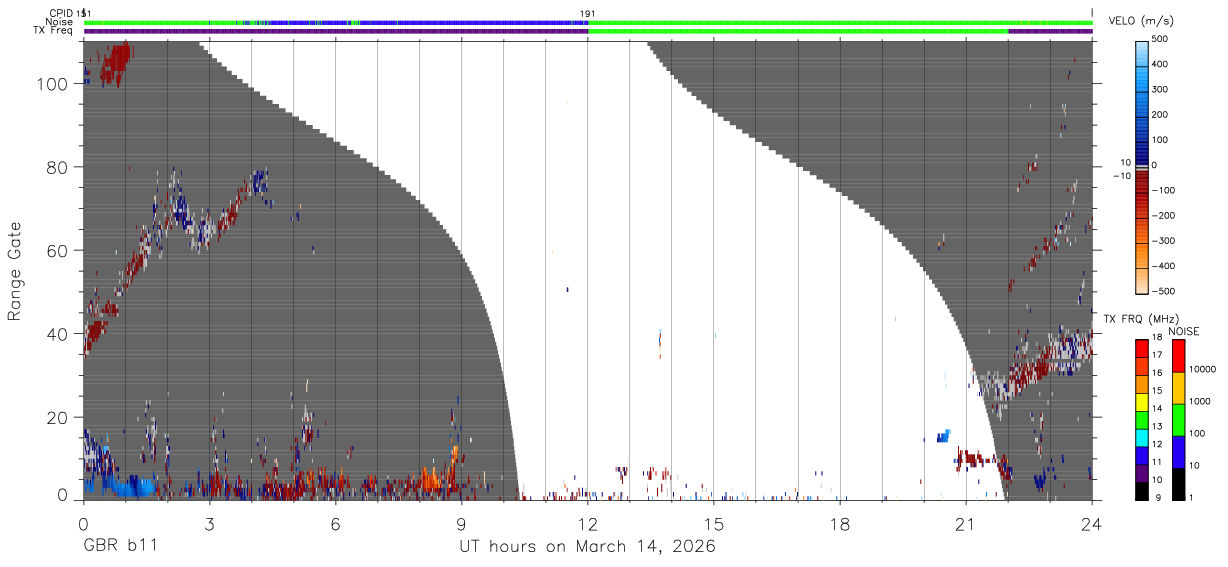Click the 12 tick on the time axis
Viewport: 1228px width, 567px height.
pos(588,523)
